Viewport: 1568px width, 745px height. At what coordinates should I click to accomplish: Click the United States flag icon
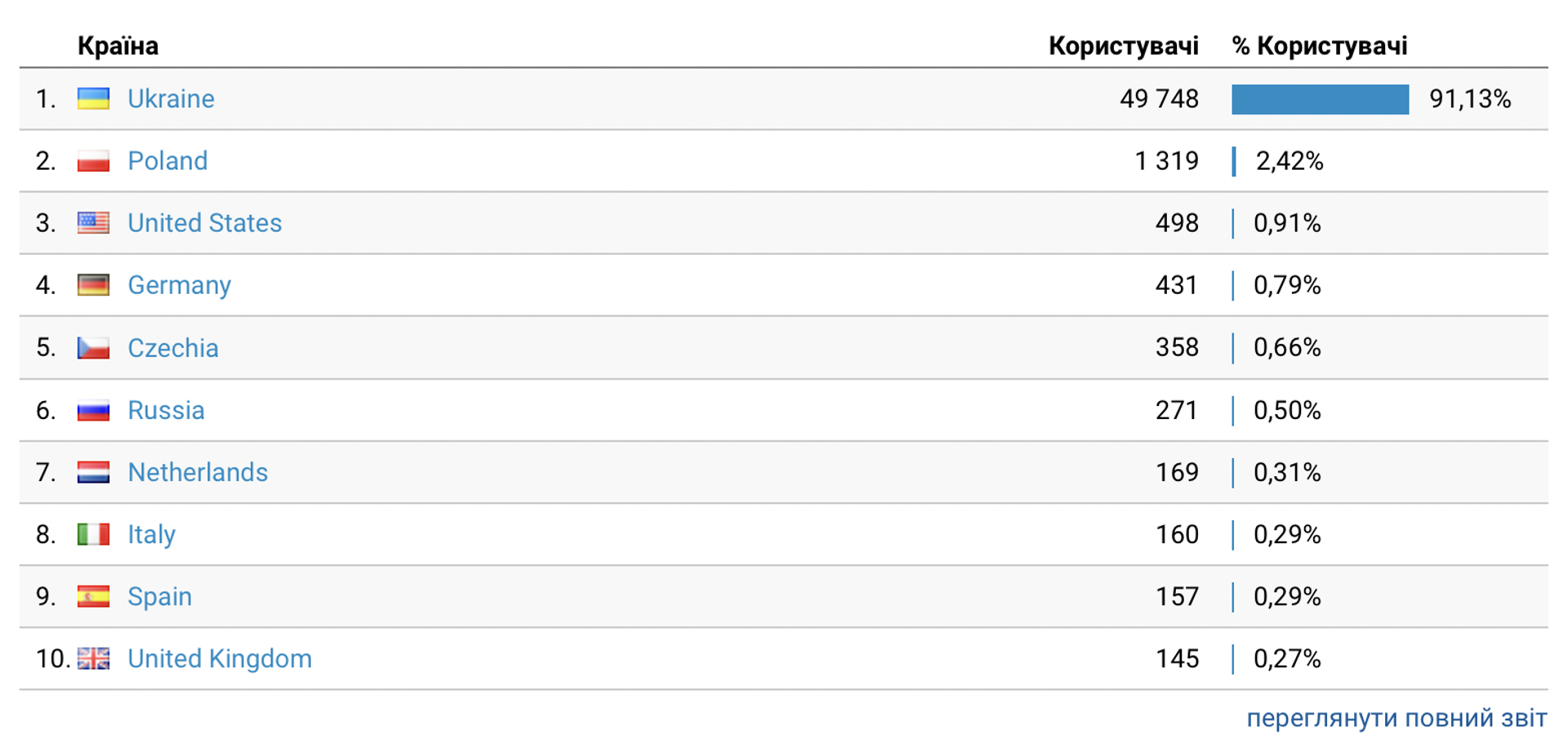tap(93, 223)
